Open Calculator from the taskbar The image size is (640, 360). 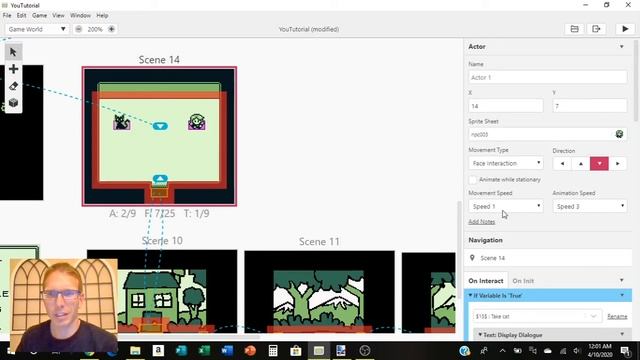[x=273, y=351]
